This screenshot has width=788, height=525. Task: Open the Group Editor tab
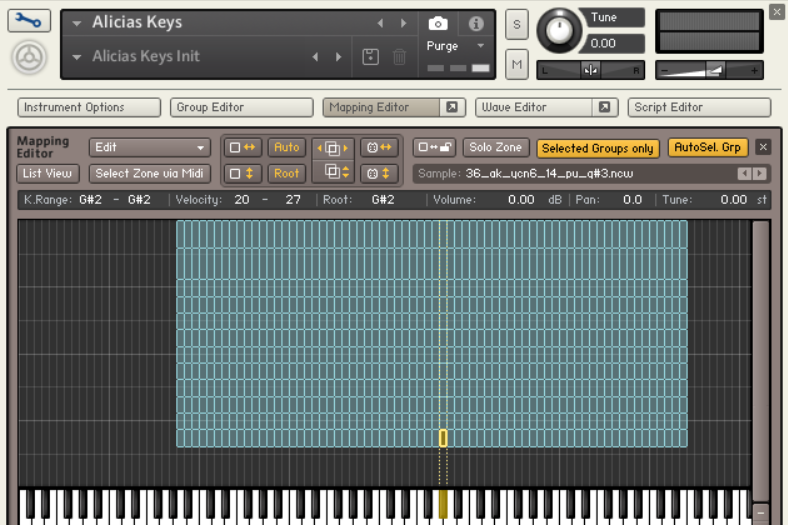pos(242,107)
